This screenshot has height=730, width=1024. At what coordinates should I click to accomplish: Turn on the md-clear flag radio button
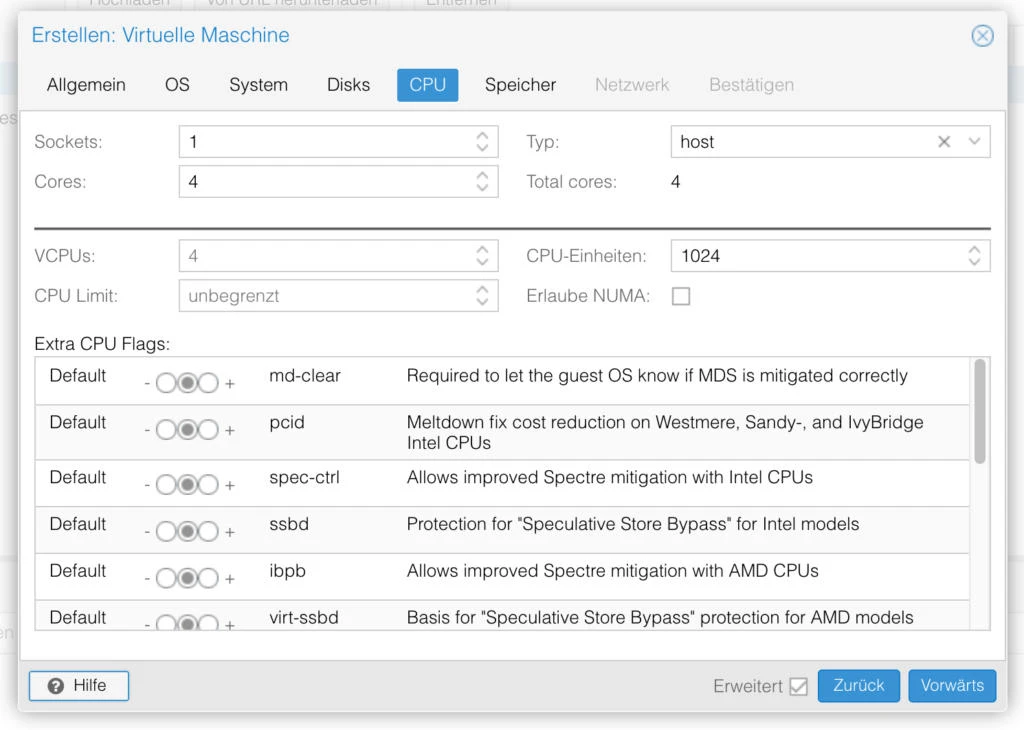[208, 383]
